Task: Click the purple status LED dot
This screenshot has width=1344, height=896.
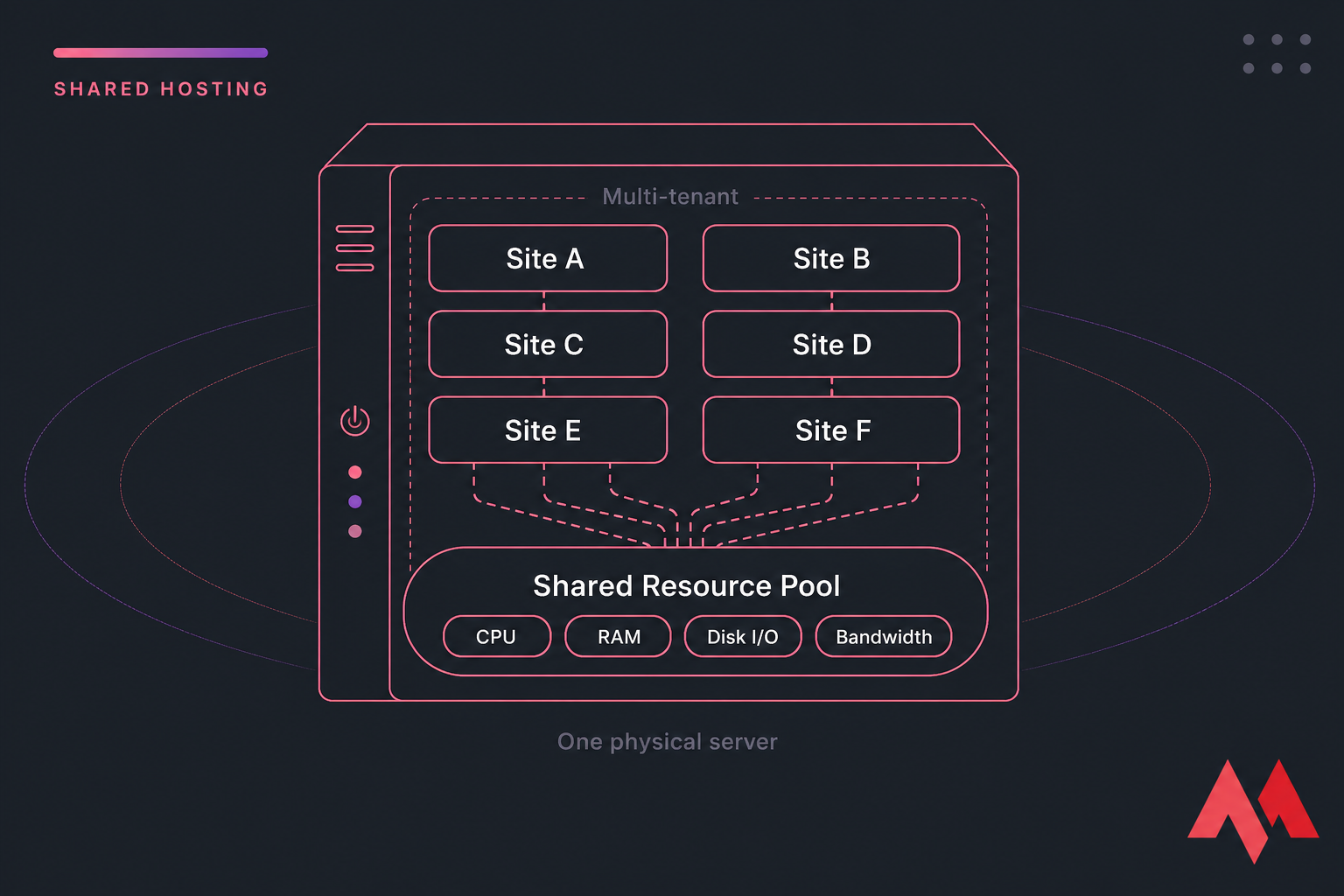Action: (x=354, y=501)
